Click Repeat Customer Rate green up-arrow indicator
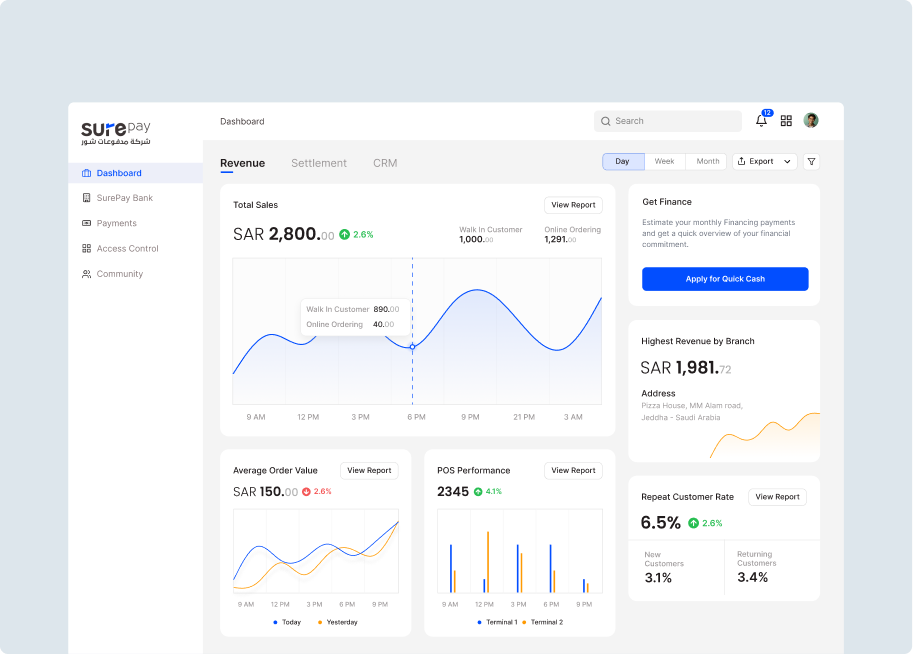Image resolution: width=913 pixels, height=655 pixels. click(x=693, y=523)
